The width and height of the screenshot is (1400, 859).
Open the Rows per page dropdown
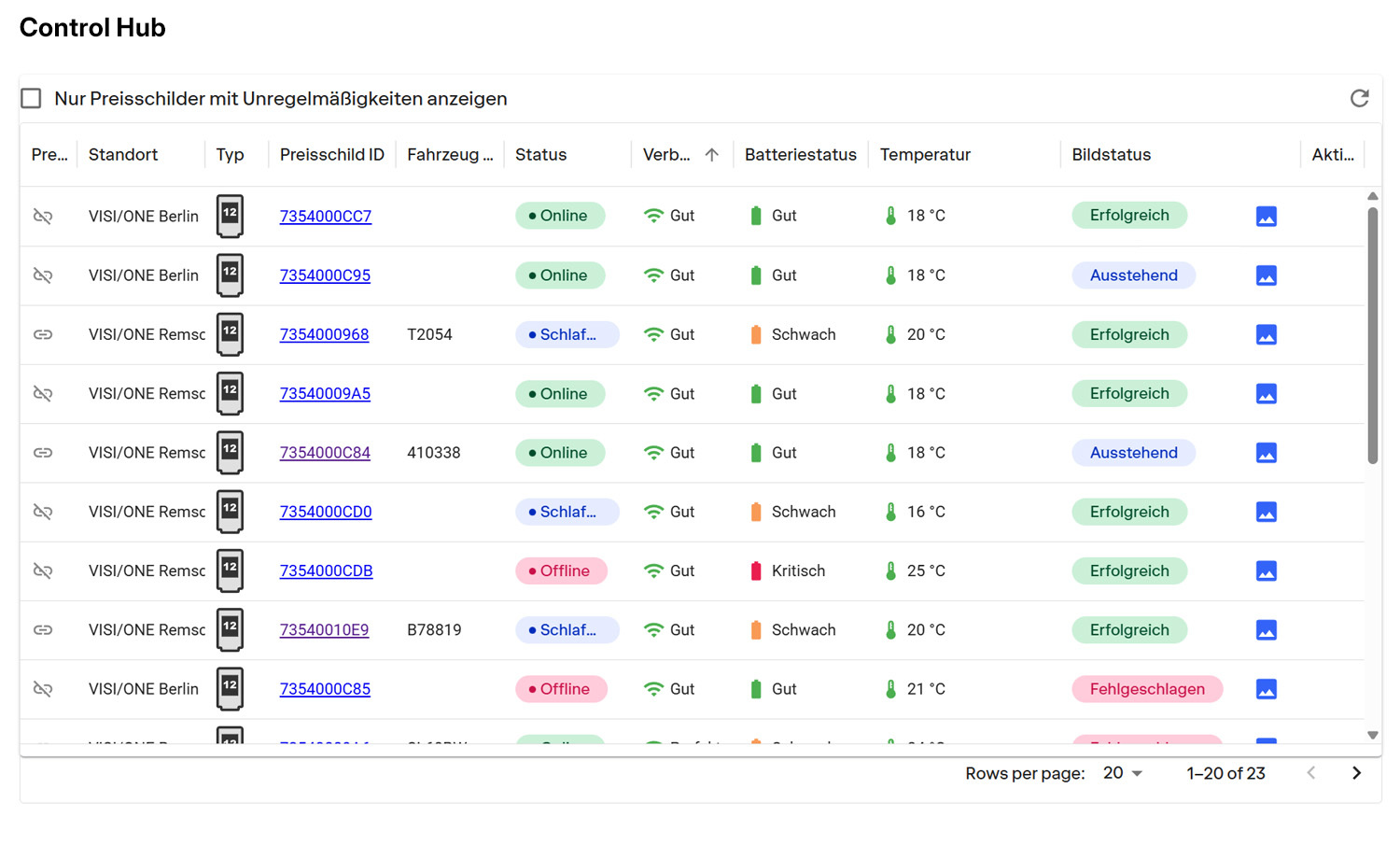click(1123, 773)
